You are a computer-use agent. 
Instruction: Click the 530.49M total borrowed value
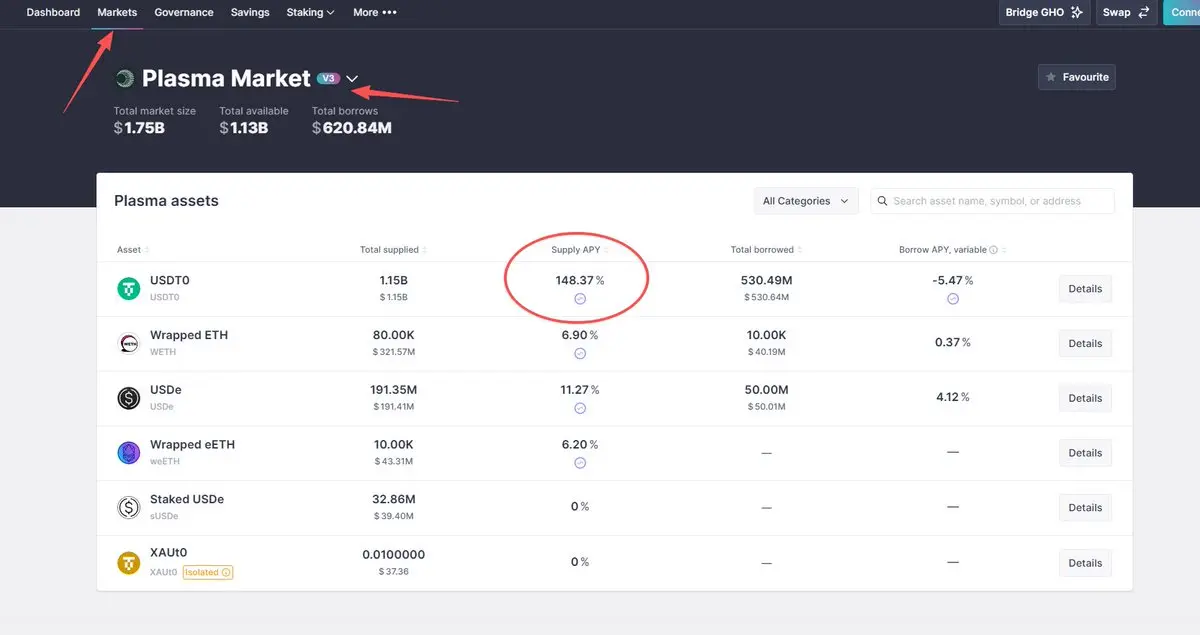(x=766, y=281)
